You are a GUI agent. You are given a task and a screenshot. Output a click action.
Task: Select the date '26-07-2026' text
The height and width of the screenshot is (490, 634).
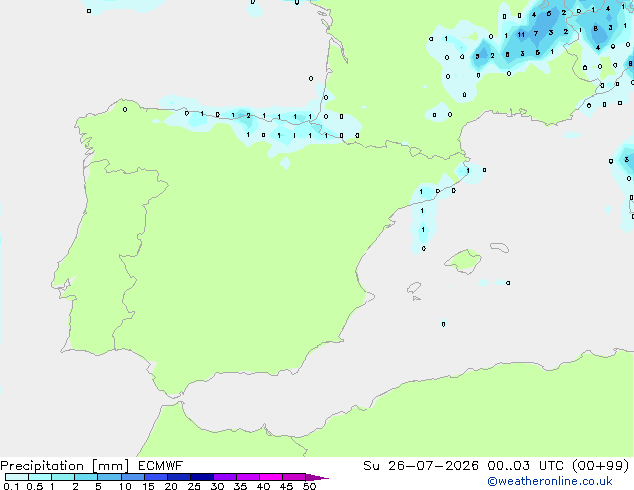click(x=433, y=466)
